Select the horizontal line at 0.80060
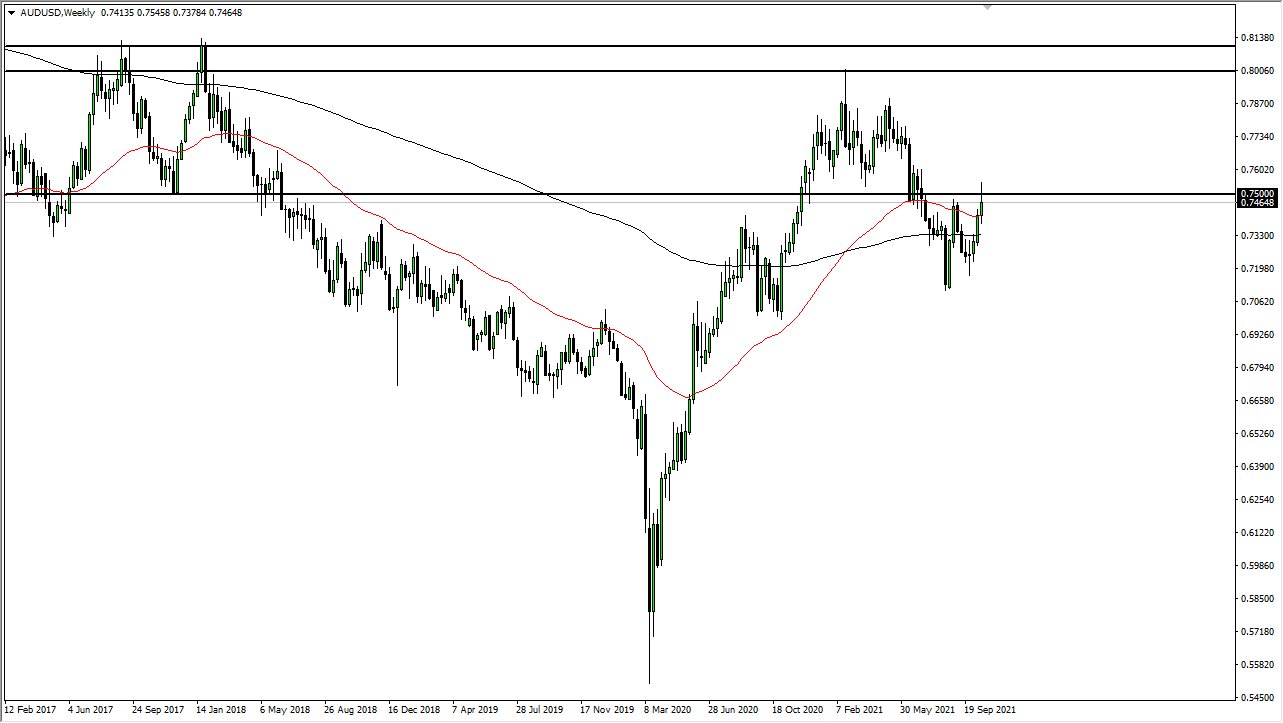Viewport: 1283px width, 723px height. tap(600, 71)
